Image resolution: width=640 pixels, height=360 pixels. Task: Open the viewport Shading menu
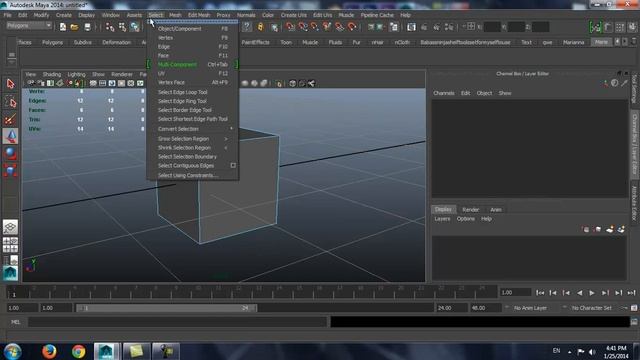point(52,74)
